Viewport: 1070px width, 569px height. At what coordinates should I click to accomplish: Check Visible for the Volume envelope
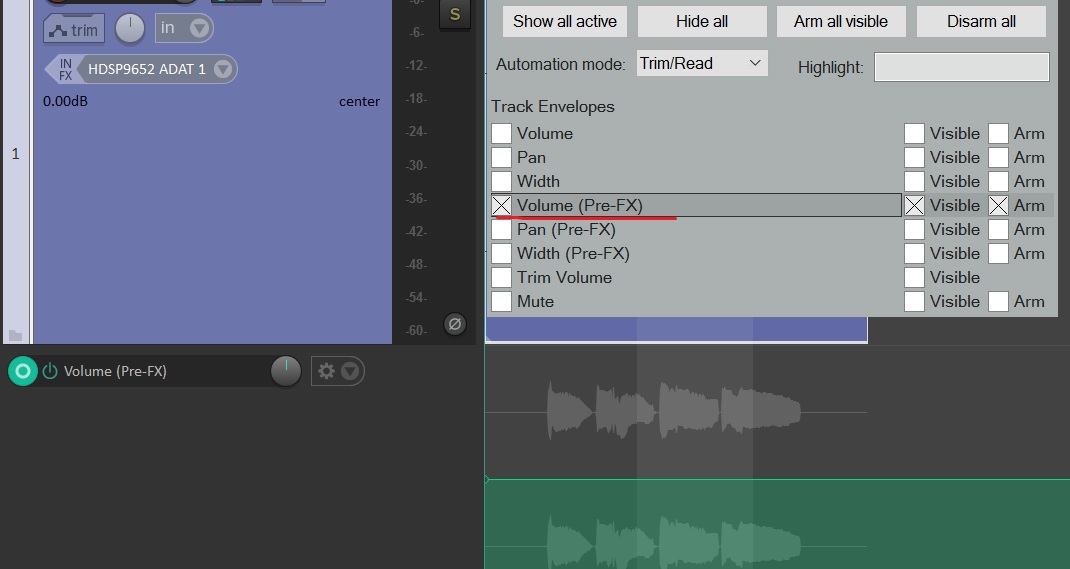(x=914, y=134)
